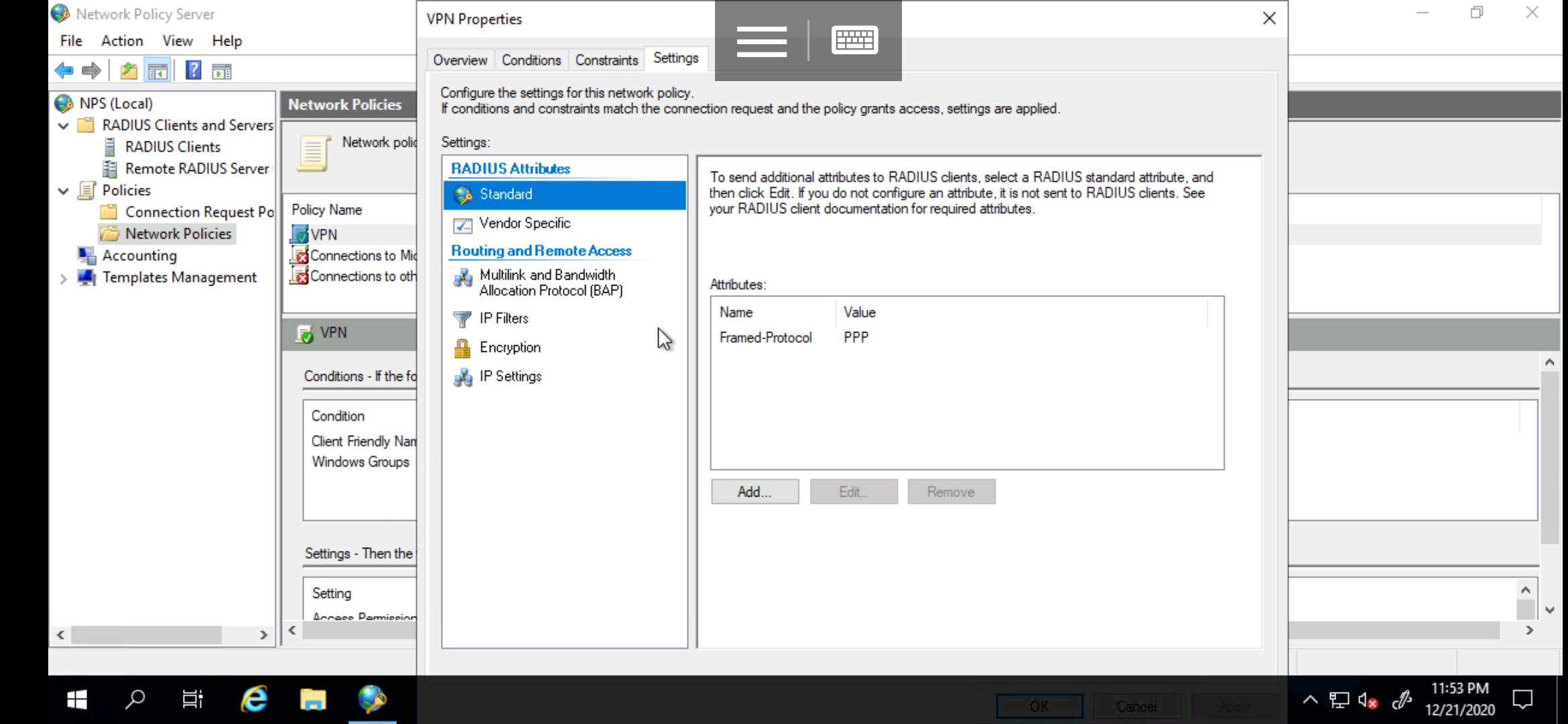Show the on-screen keyboard icon
This screenshot has width=1568, height=724.
pyautogui.click(x=854, y=40)
